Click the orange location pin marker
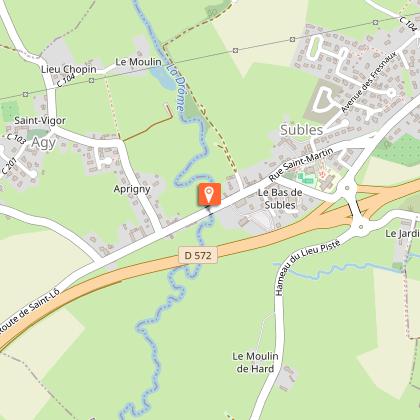Viewport: 420px width, 420px height. (x=209, y=194)
